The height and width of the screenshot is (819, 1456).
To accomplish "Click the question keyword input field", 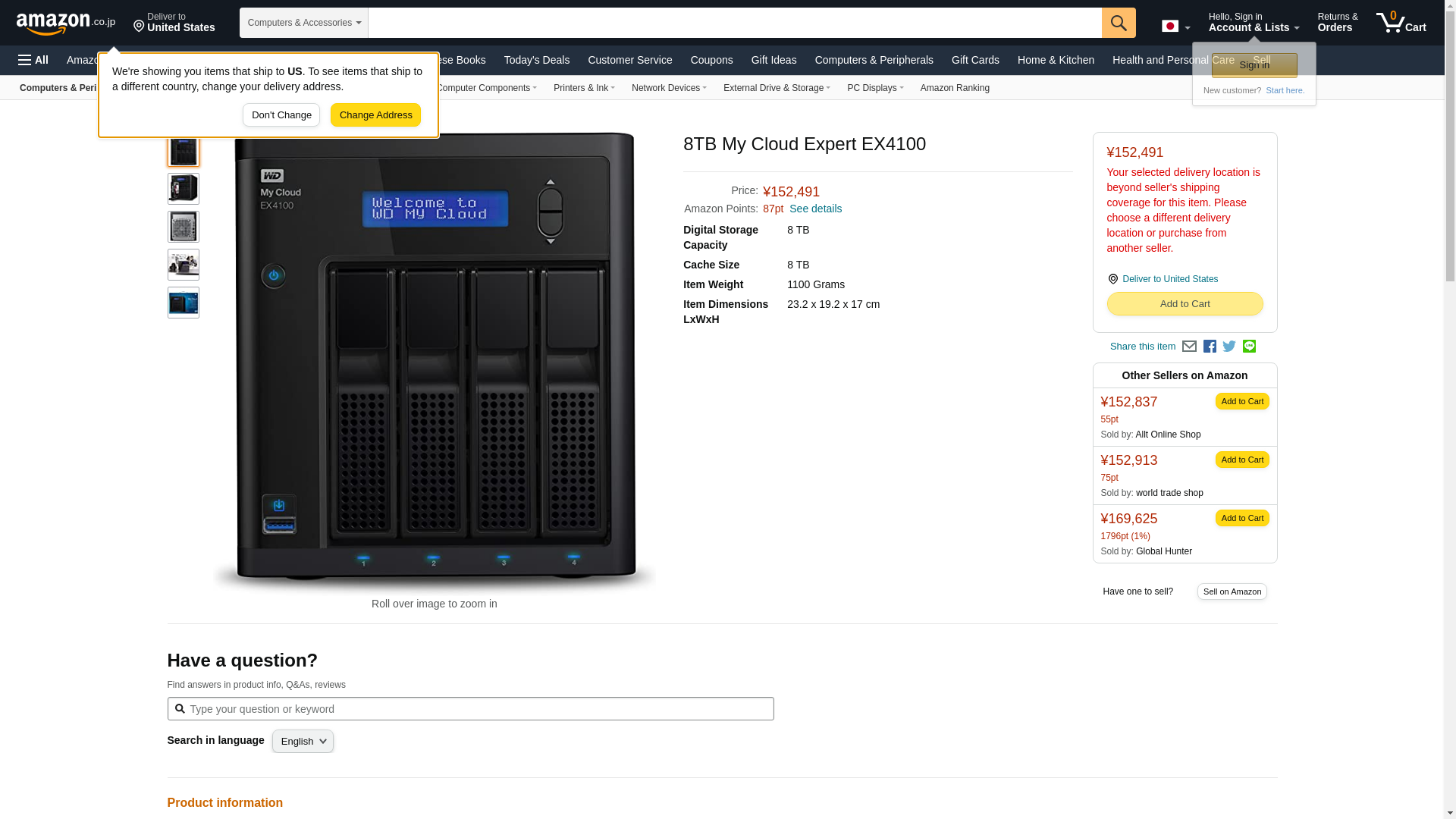I will (478, 709).
